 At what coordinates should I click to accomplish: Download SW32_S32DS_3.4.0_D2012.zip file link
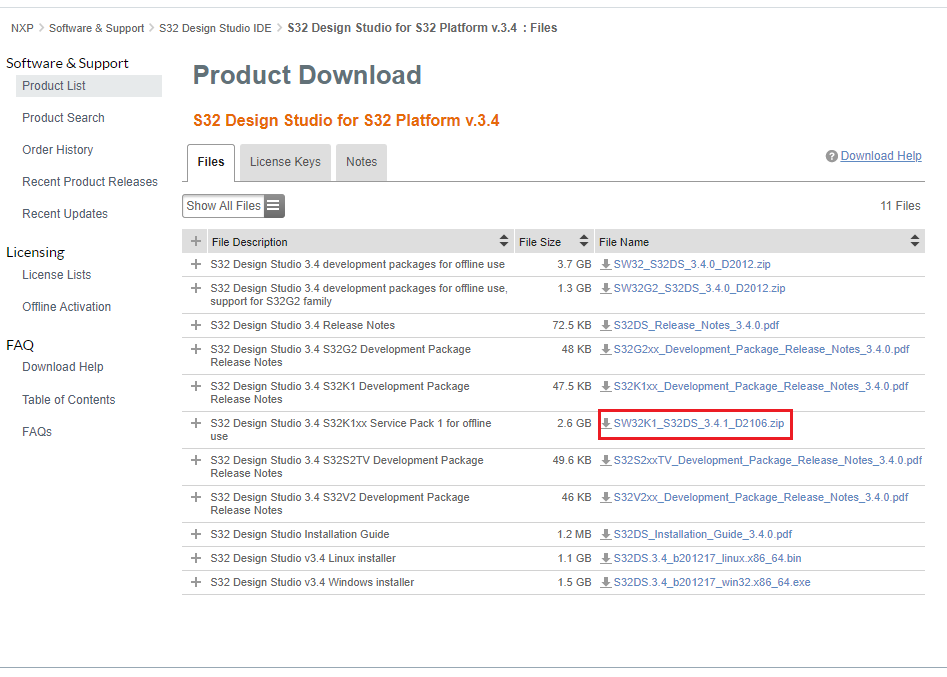692,265
